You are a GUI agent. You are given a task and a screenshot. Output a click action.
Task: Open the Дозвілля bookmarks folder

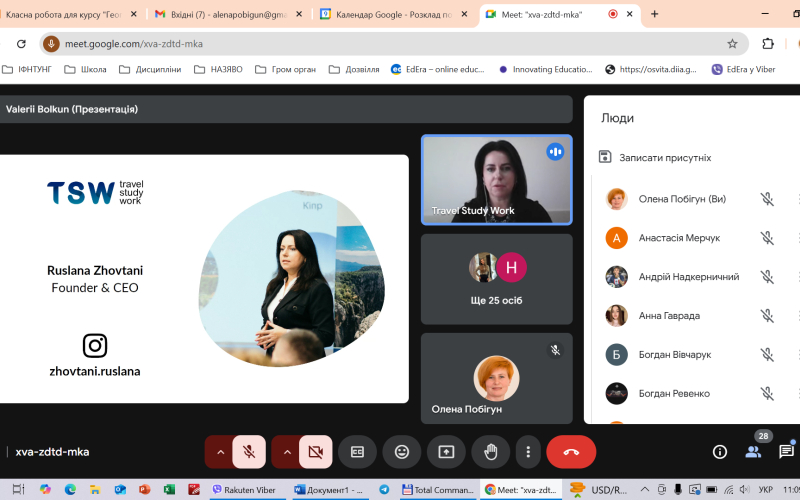(354, 69)
